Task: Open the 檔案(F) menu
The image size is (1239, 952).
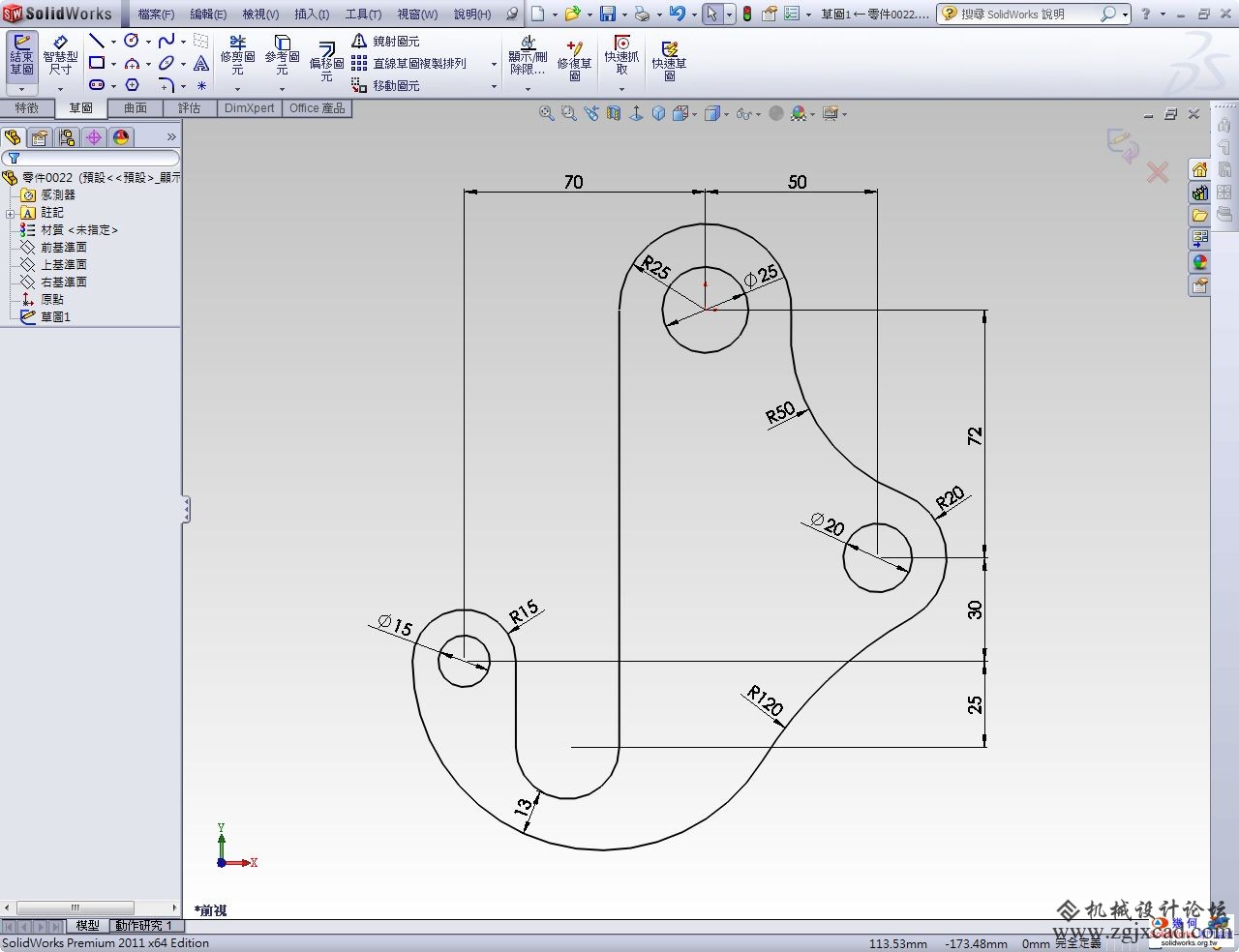Action: (156, 15)
